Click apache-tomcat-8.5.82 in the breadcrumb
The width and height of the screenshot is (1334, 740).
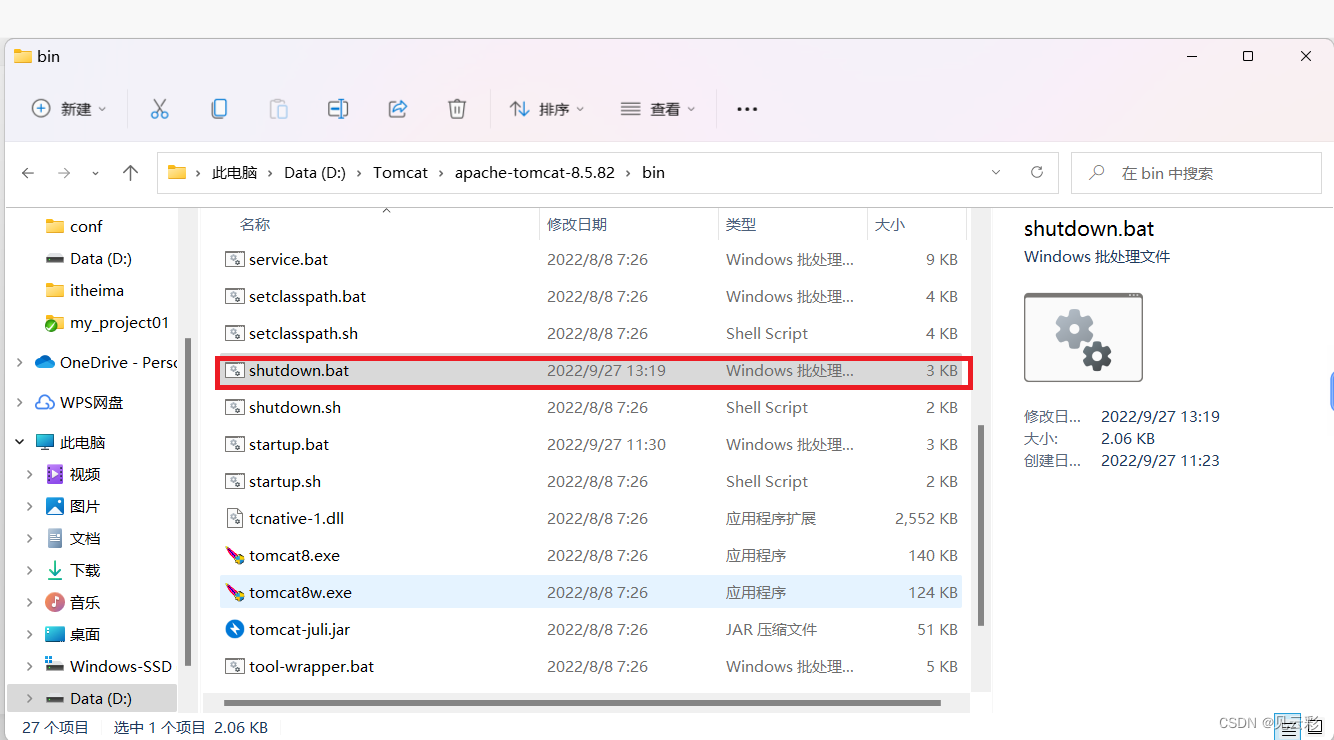[535, 172]
